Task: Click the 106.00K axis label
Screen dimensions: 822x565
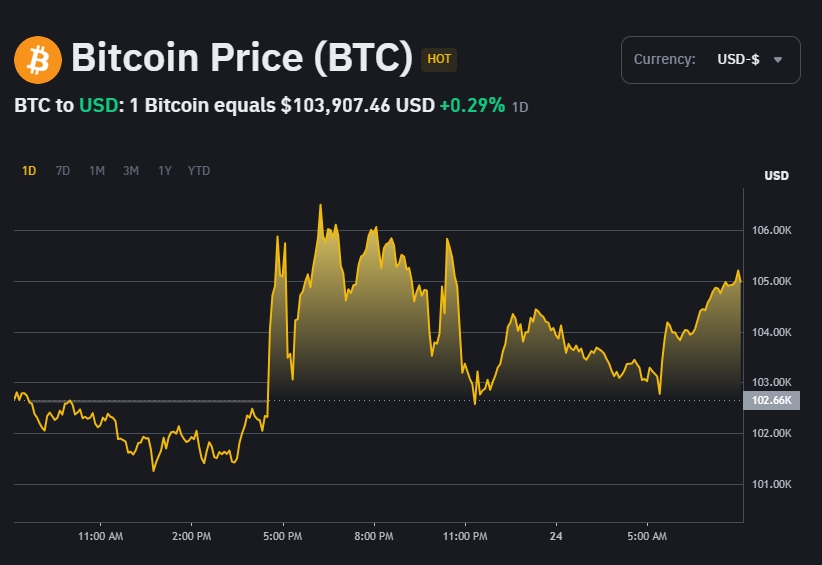Action: tap(771, 231)
